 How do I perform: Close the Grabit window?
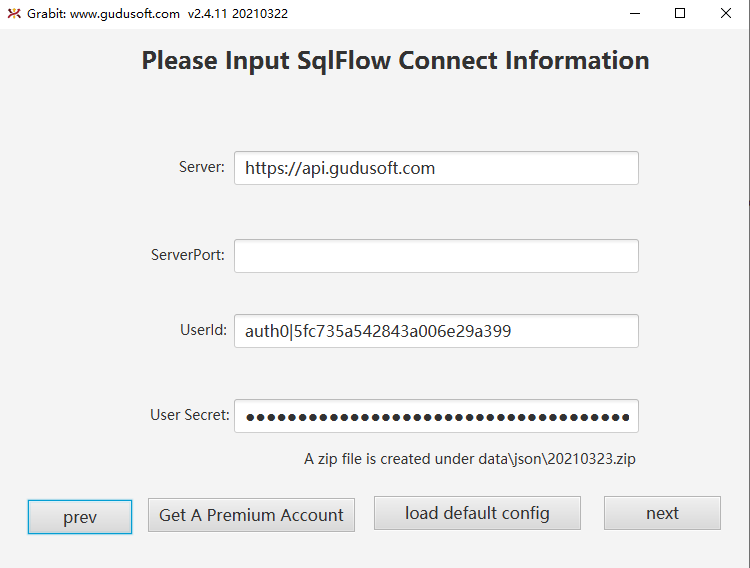click(x=726, y=14)
